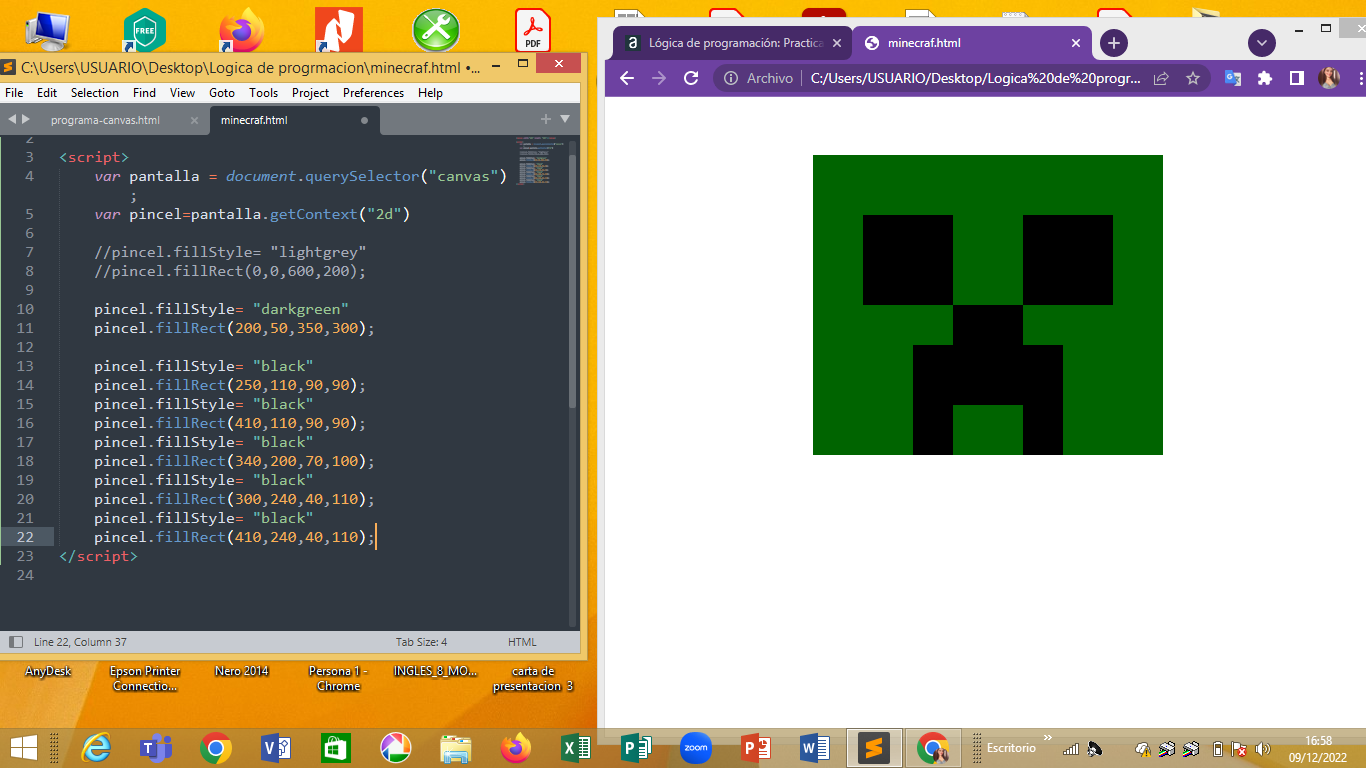Click the site info icon beside Archivo
Viewport: 1366px width, 768px height.
(731, 78)
